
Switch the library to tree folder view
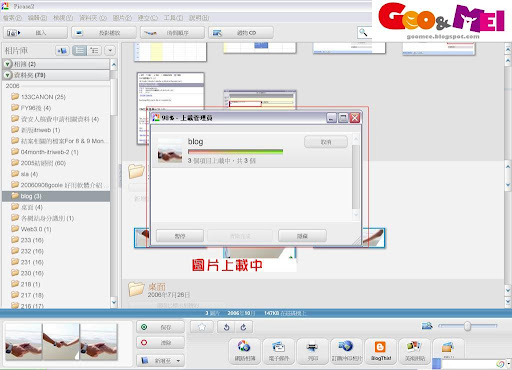pos(94,51)
